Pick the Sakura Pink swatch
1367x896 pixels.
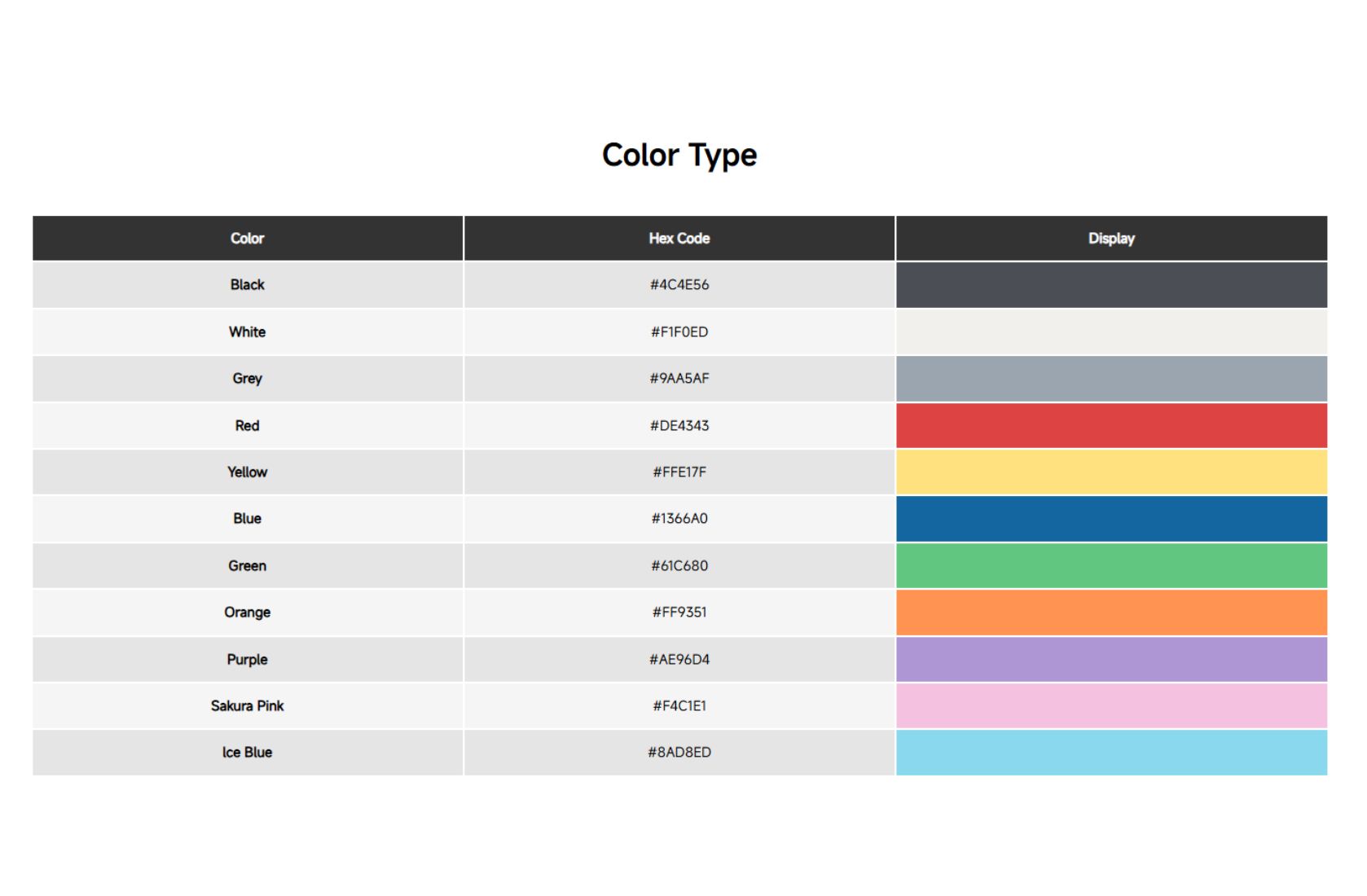(1110, 705)
